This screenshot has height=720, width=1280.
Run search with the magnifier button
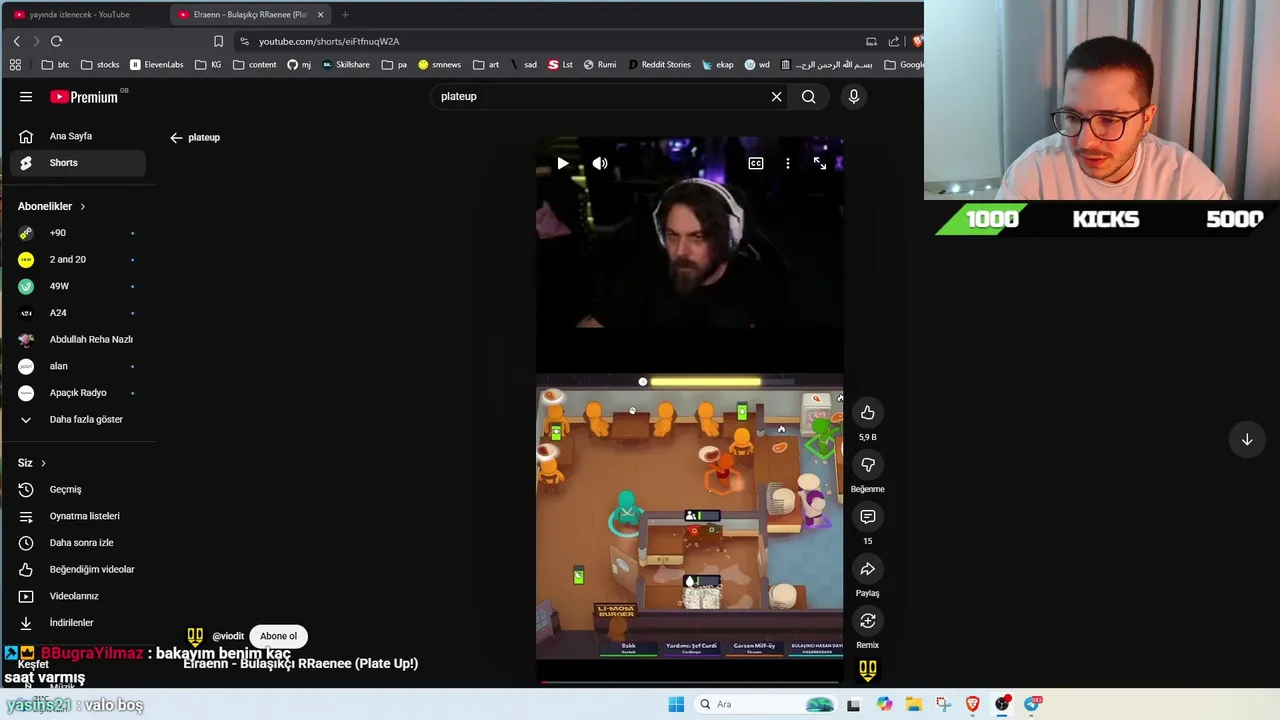808,97
